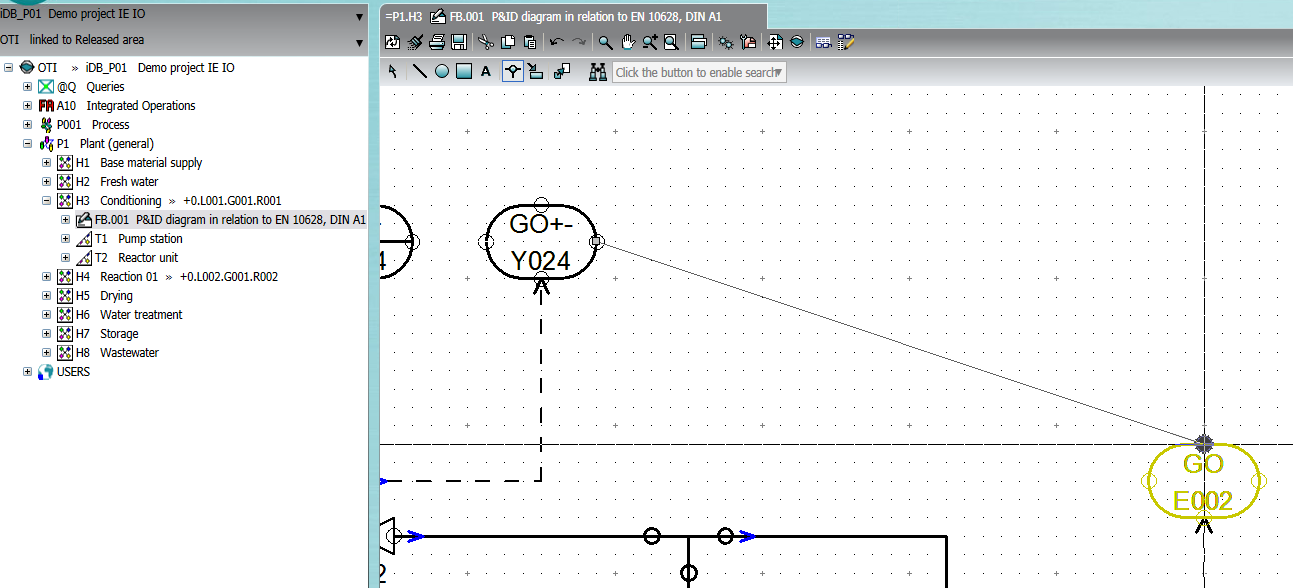Click the Save floppy disk icon
Image resolution: width=1293 pixels, height=588 pixels.
[459, 42]
